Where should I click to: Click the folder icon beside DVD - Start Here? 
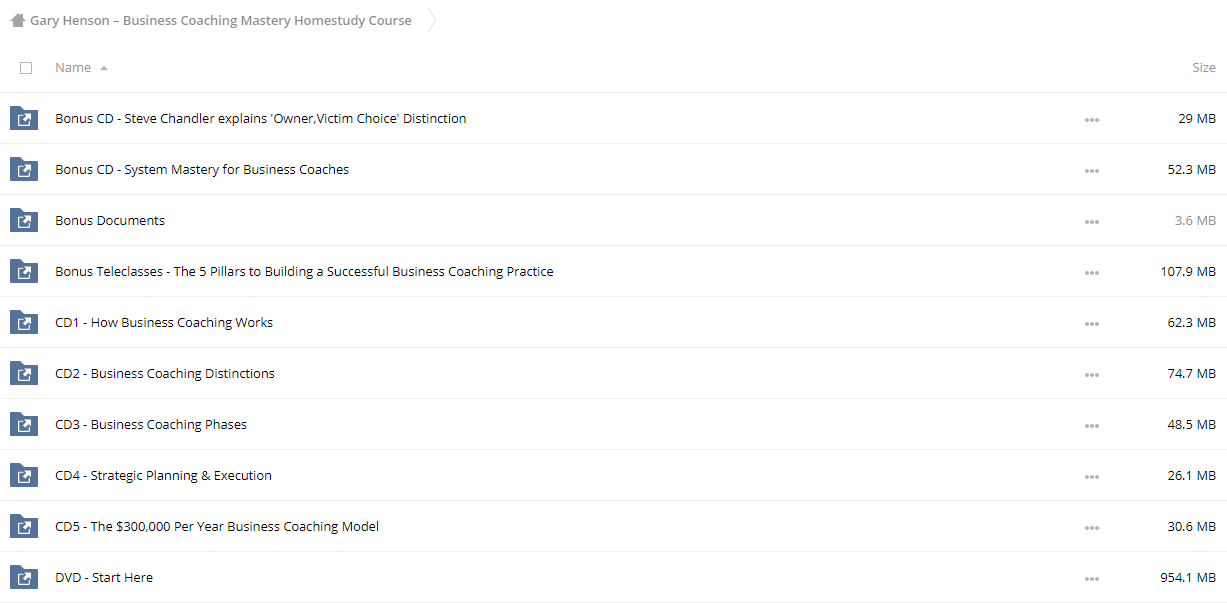(23, 577)
